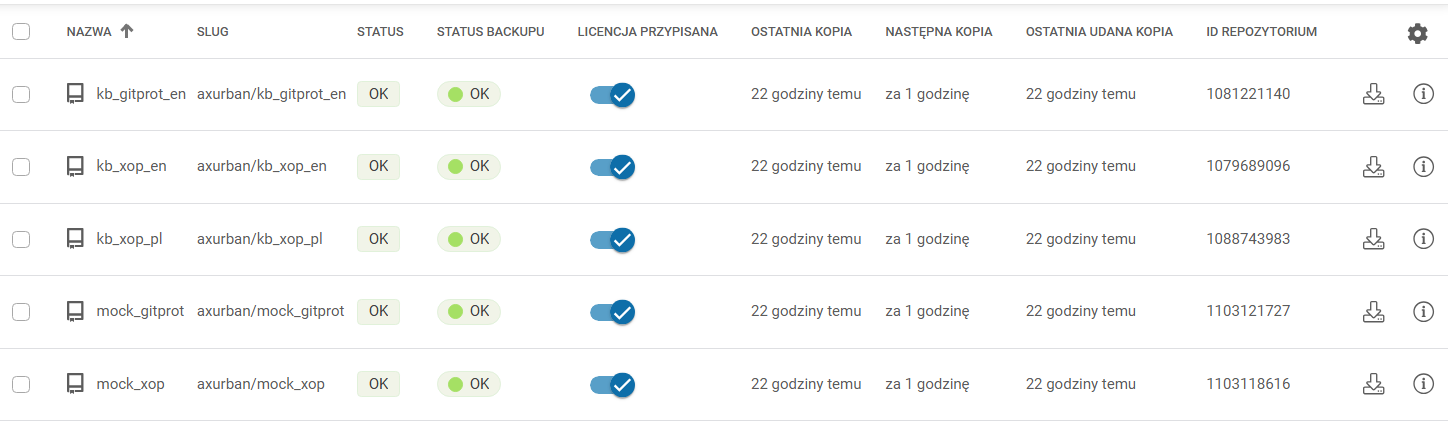
Task: Toggle license switch for kb_xop_pl
Action: (x=612, y=240)
